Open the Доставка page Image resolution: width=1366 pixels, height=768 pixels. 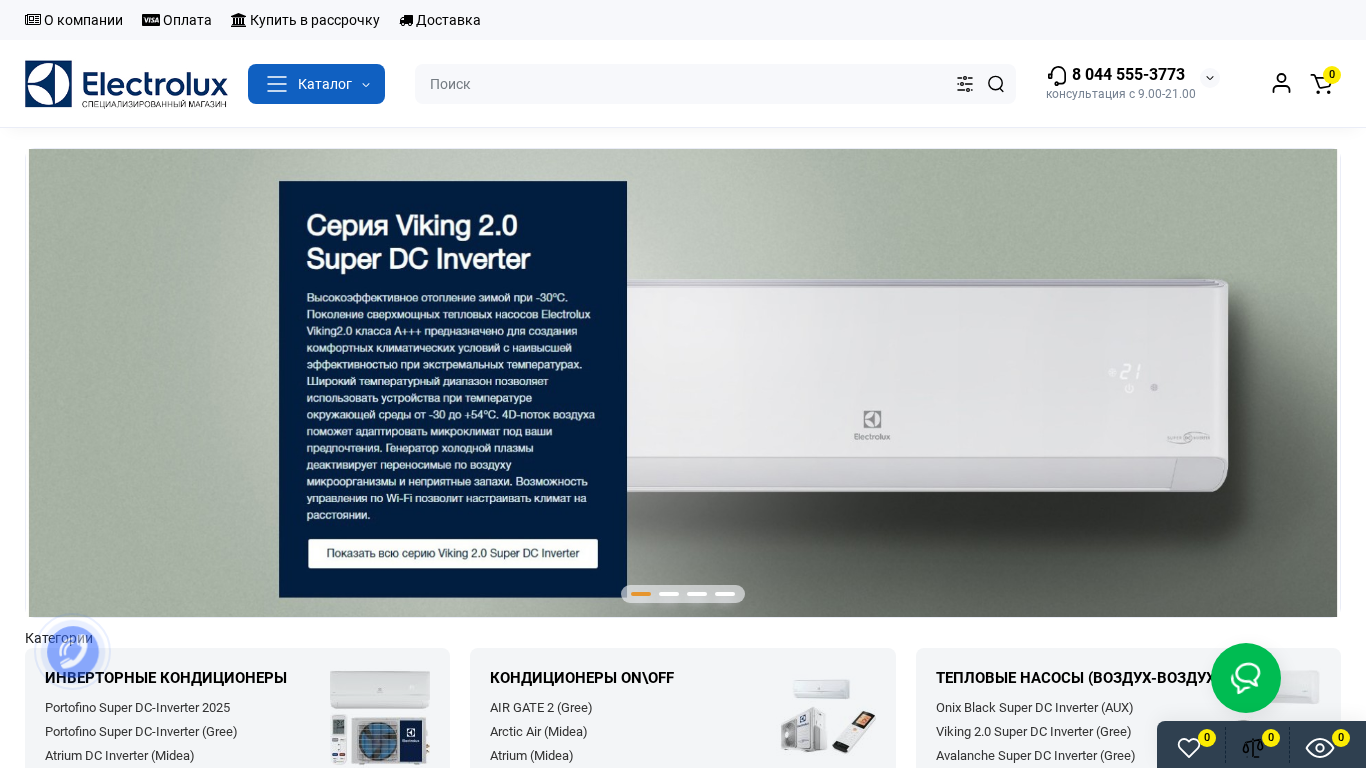(440, 20)
